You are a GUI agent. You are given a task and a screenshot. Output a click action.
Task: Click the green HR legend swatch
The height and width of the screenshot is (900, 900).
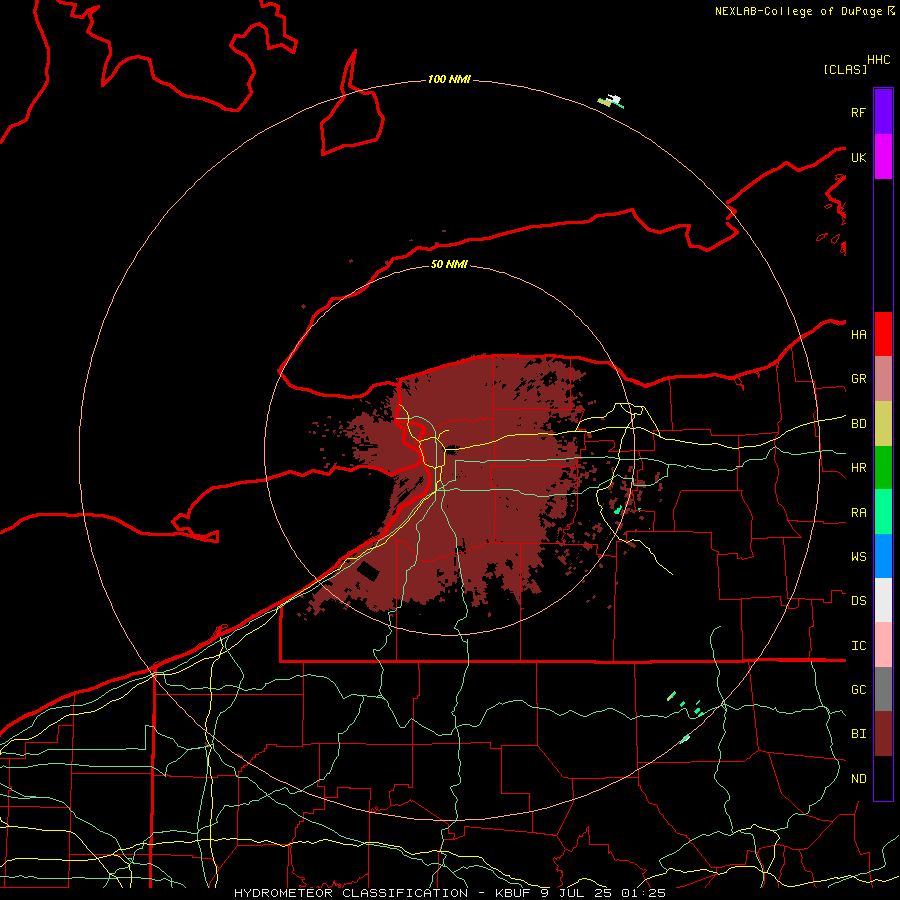tap(883, 468)
